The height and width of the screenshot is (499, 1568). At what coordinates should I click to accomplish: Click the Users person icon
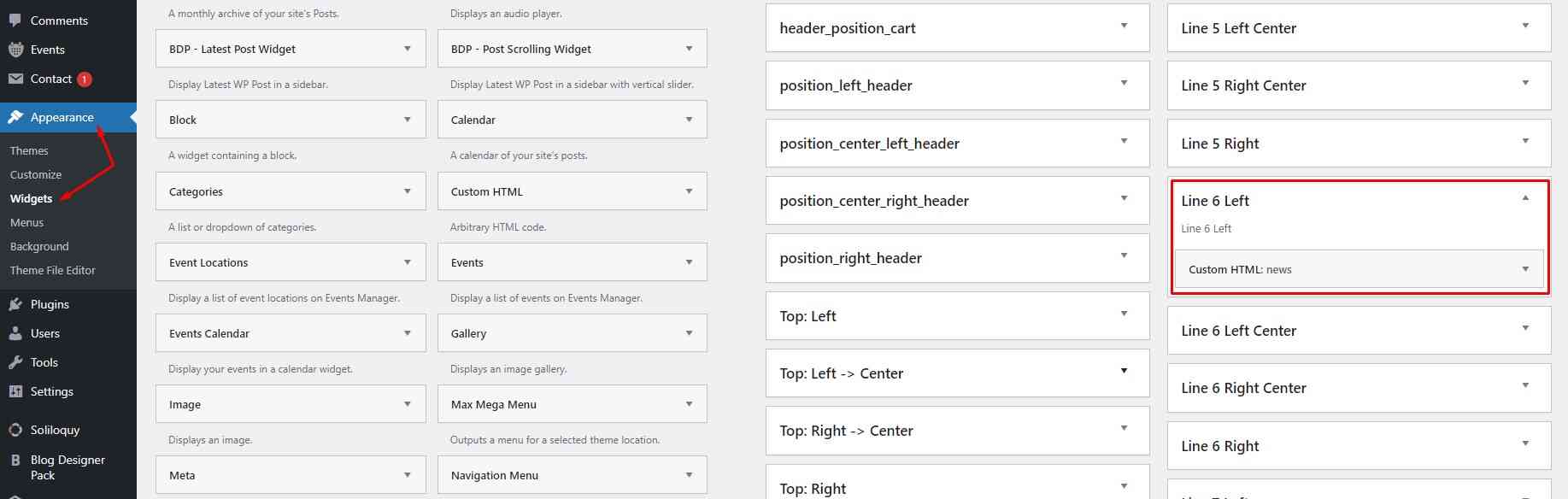15,333
